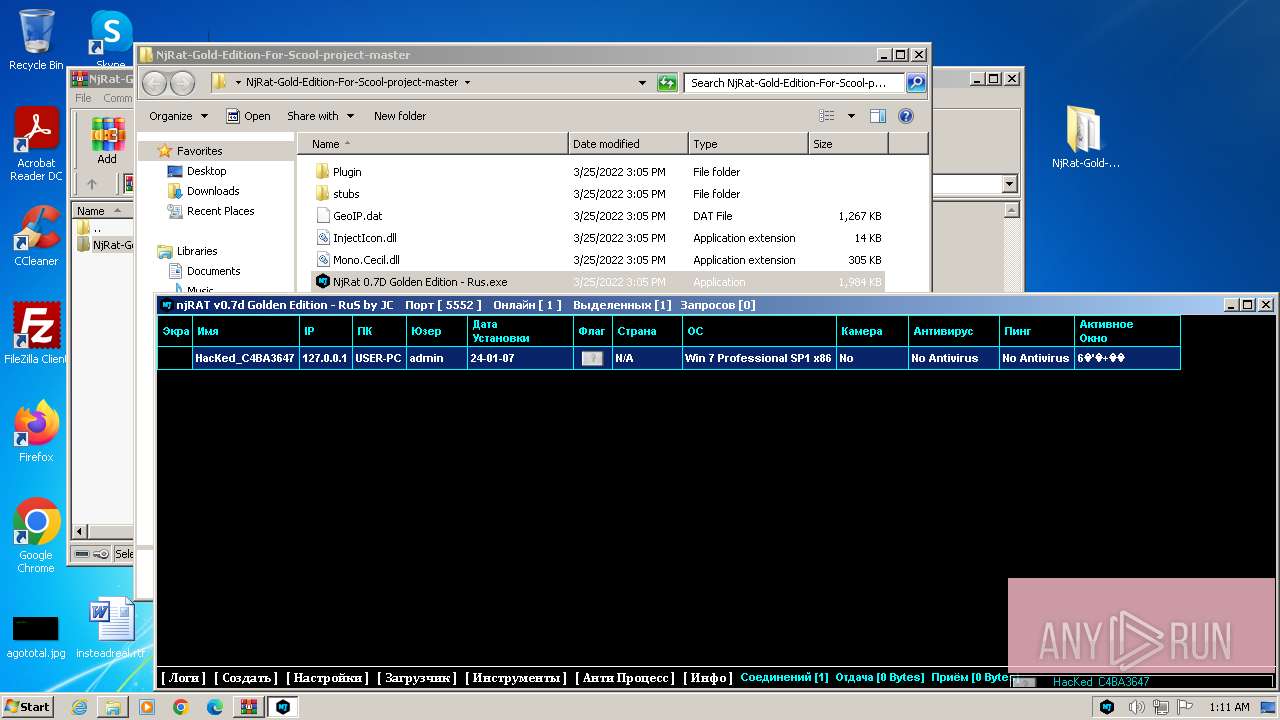Click the volume speaker tray icon
The height and width of the screenshot is (720, 1280).
1136,707
